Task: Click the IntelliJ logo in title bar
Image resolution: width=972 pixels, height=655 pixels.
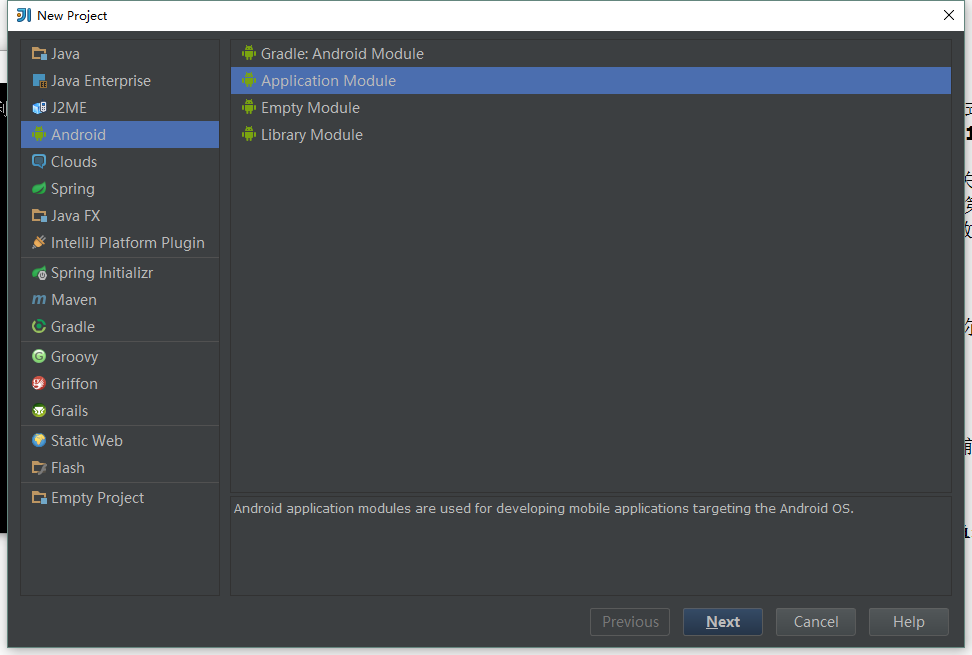Action: (24, 15)
